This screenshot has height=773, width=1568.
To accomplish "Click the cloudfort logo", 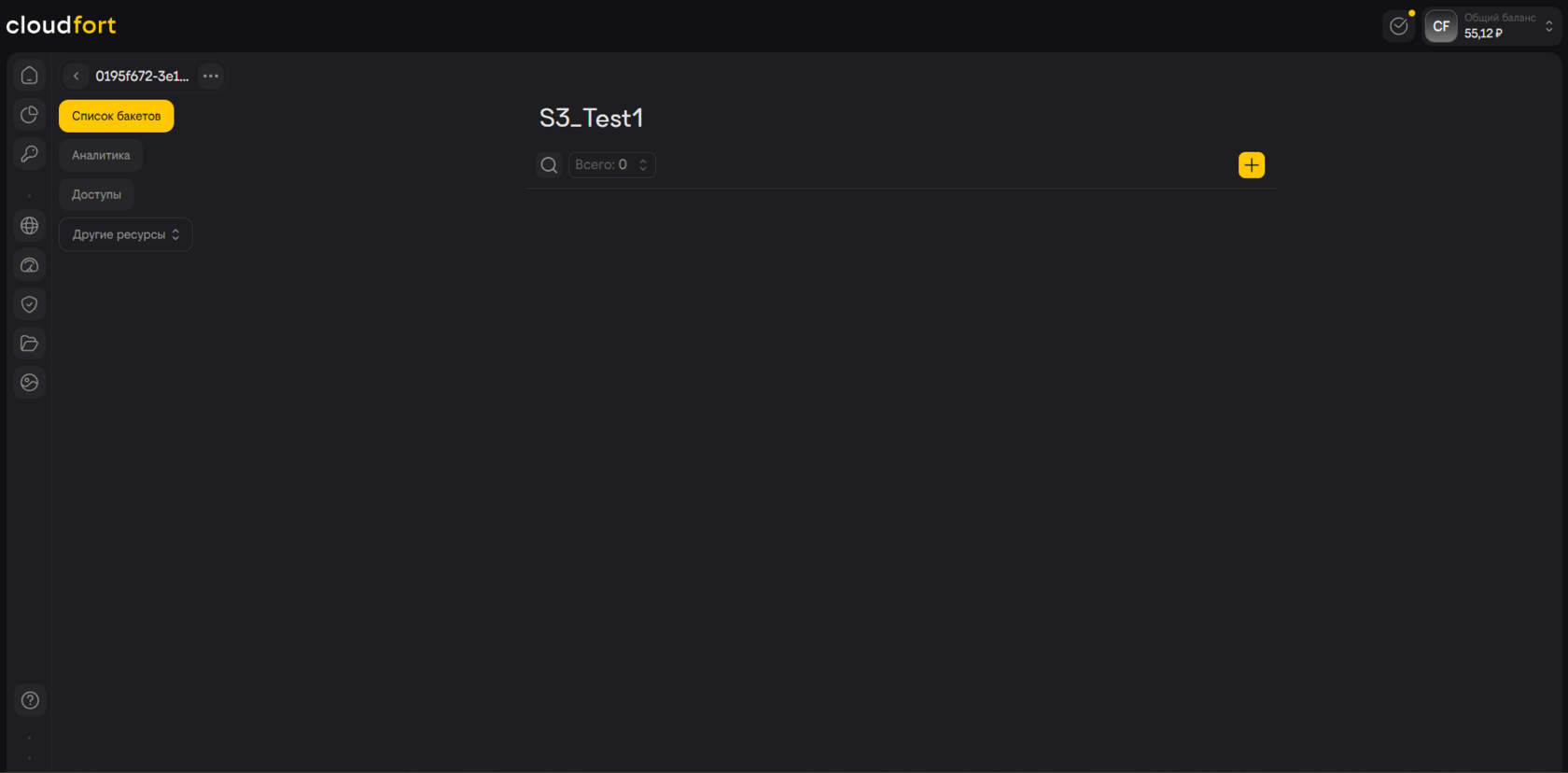I will pos(62,25).
